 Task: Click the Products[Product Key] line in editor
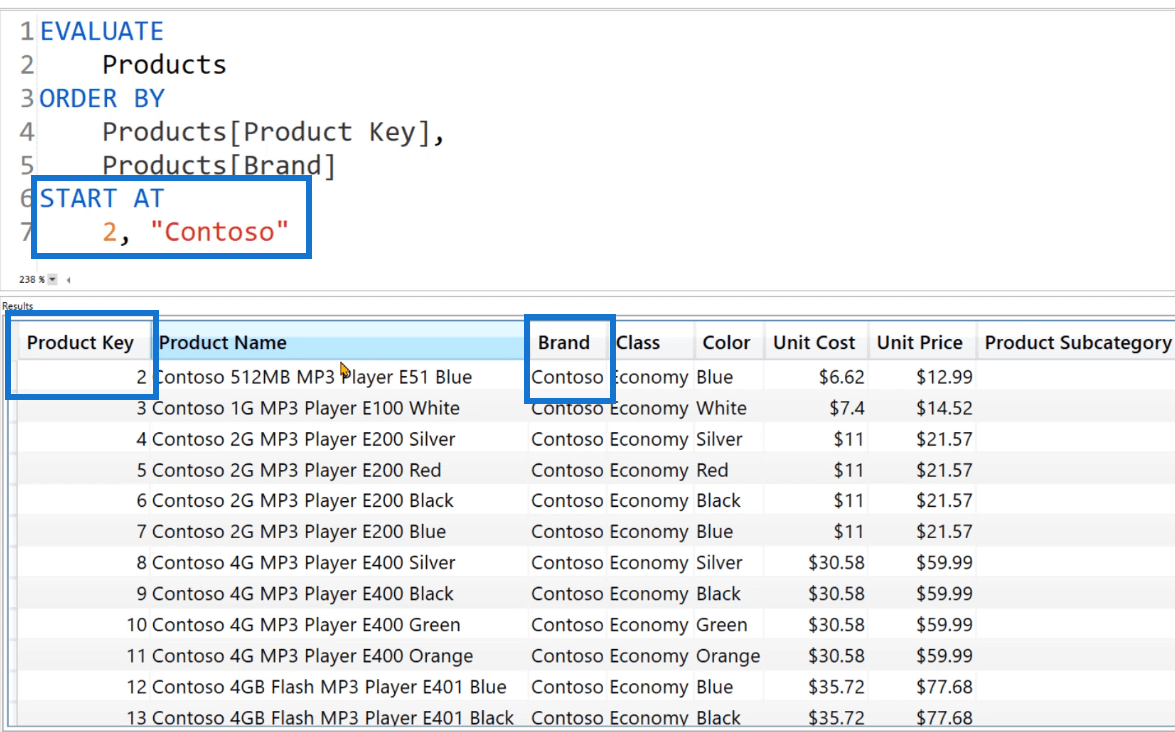[x=274, y=133]
